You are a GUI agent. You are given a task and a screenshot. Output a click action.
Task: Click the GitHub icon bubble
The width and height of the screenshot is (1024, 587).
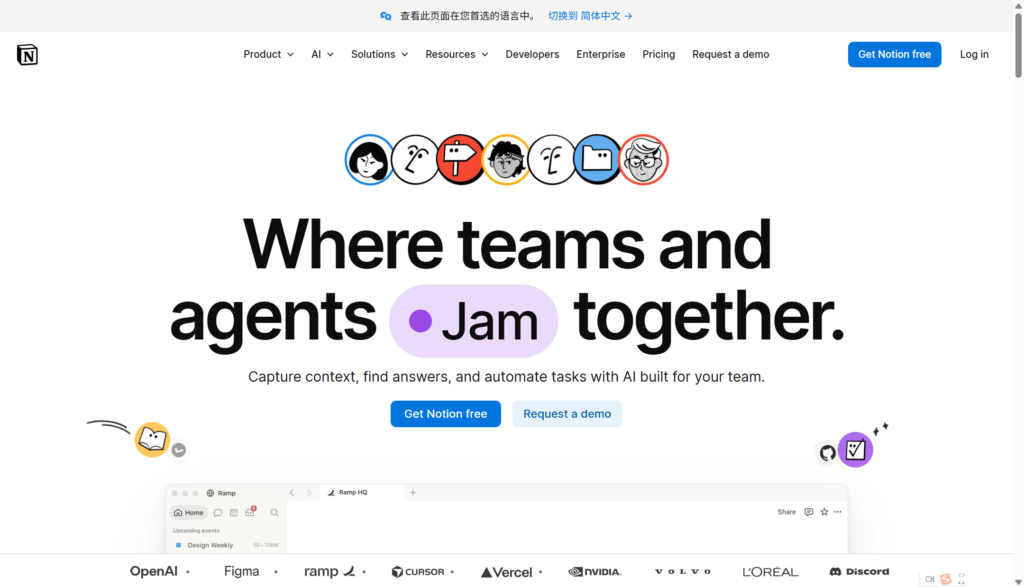[x=827, y=452]
